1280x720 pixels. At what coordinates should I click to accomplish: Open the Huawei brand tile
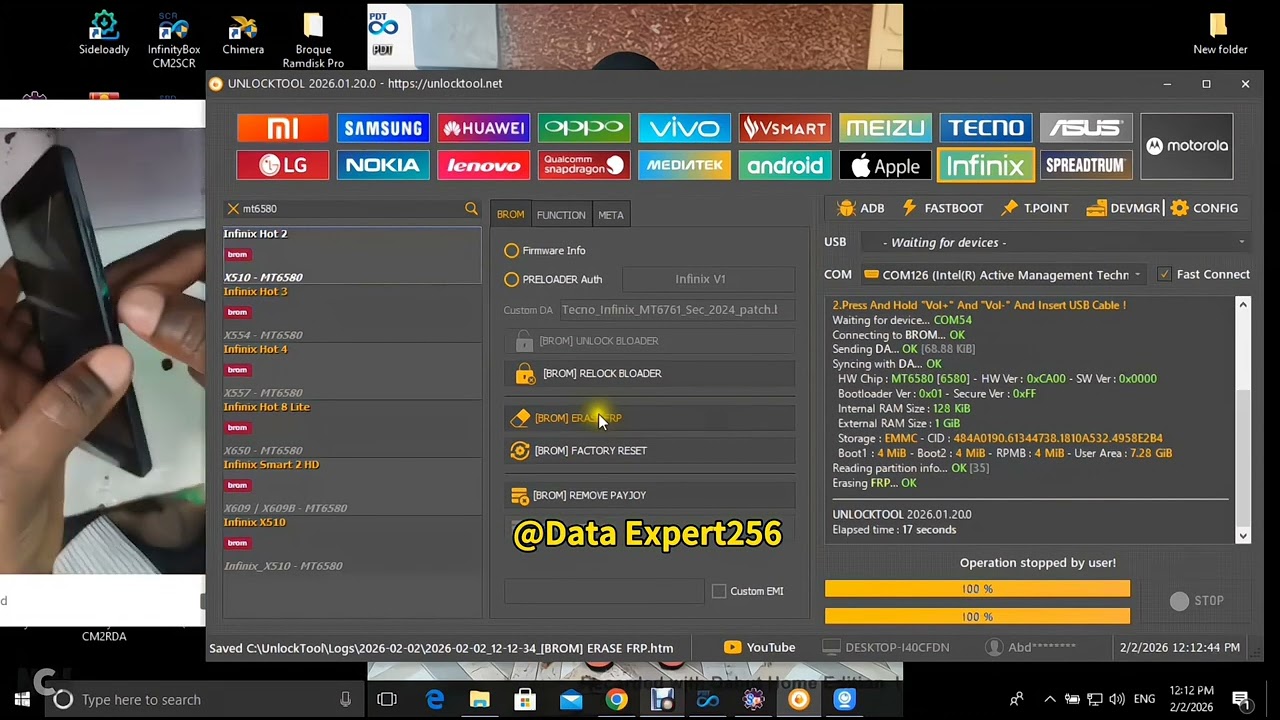483,128
